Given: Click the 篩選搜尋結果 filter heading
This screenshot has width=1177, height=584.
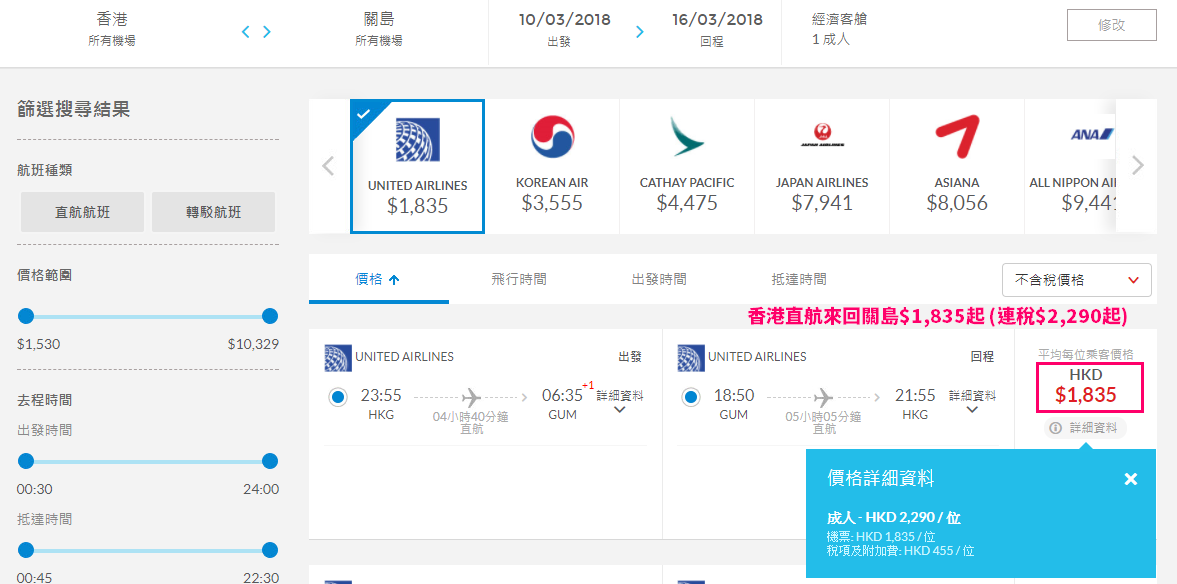Looking at the screenshot, I should coord(74,110).
